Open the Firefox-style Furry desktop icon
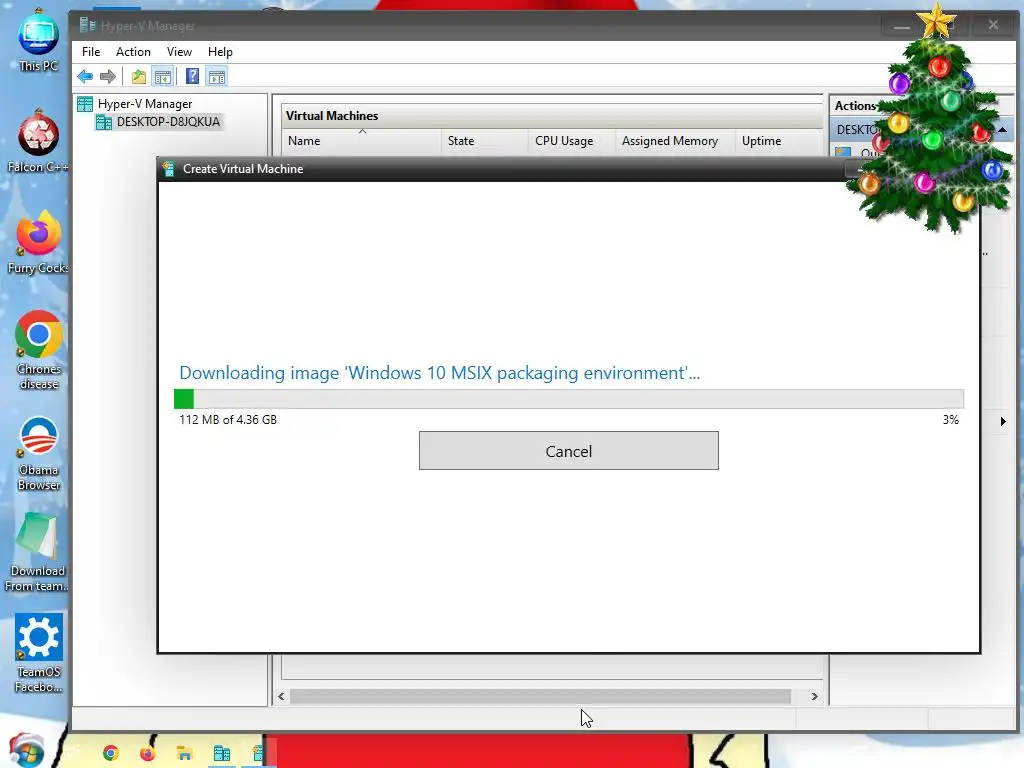Viewport: 1024px width, 768px height. coord(38,242)
